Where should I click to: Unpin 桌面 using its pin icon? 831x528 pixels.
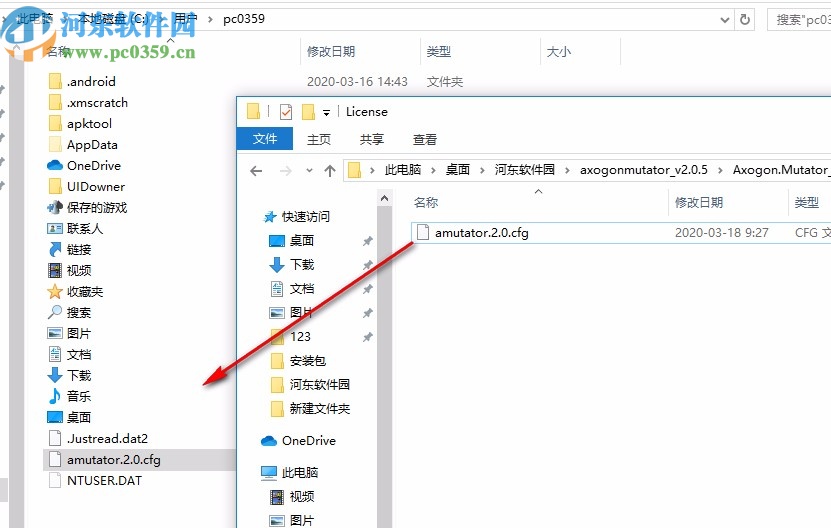(367, 241)
